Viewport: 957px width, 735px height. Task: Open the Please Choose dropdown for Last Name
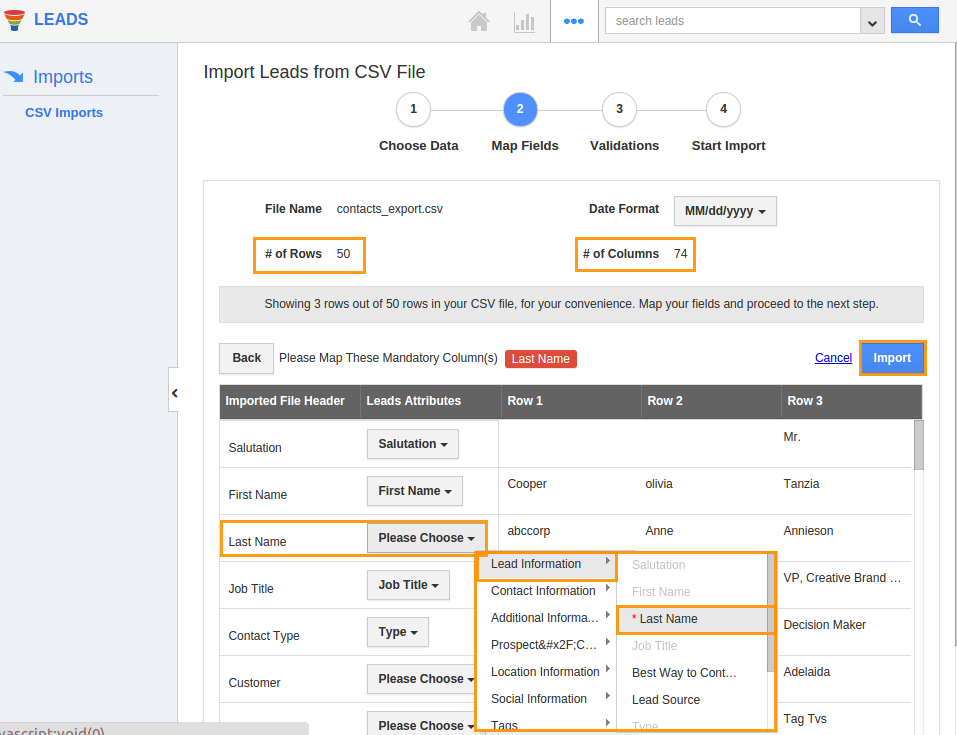[x=426, y=538]
